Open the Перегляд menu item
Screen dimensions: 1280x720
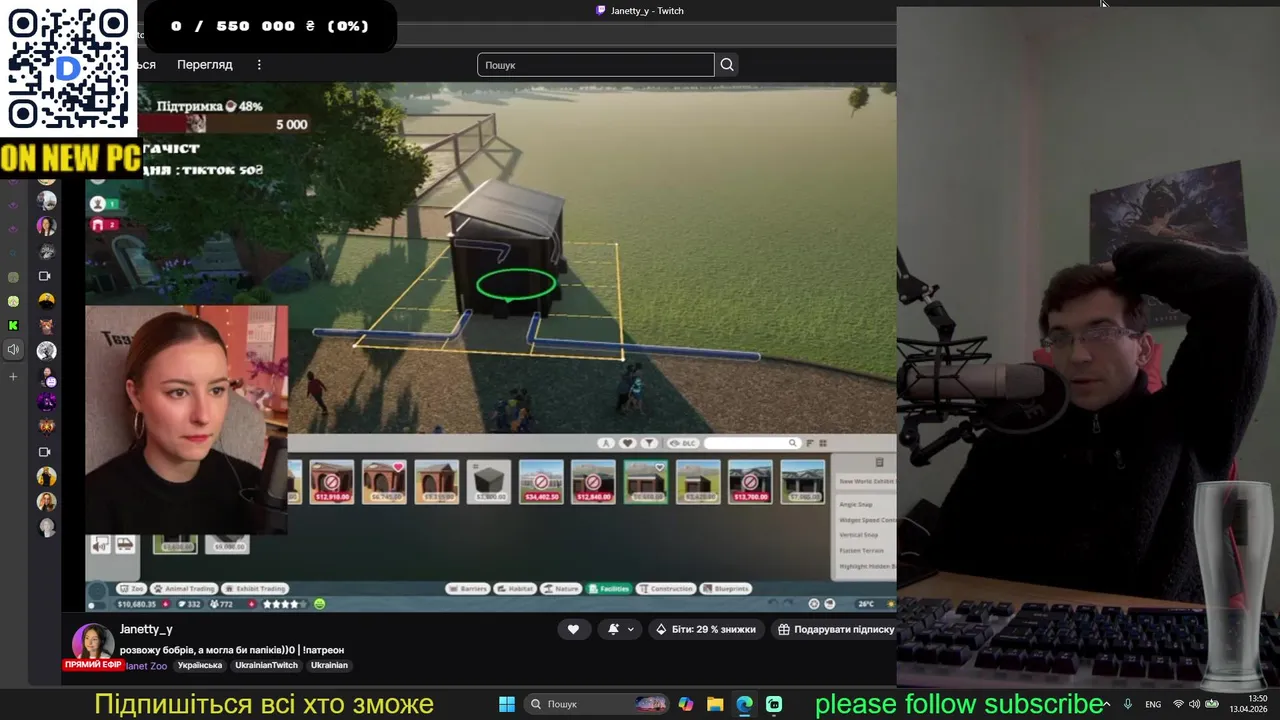(205, 65)
